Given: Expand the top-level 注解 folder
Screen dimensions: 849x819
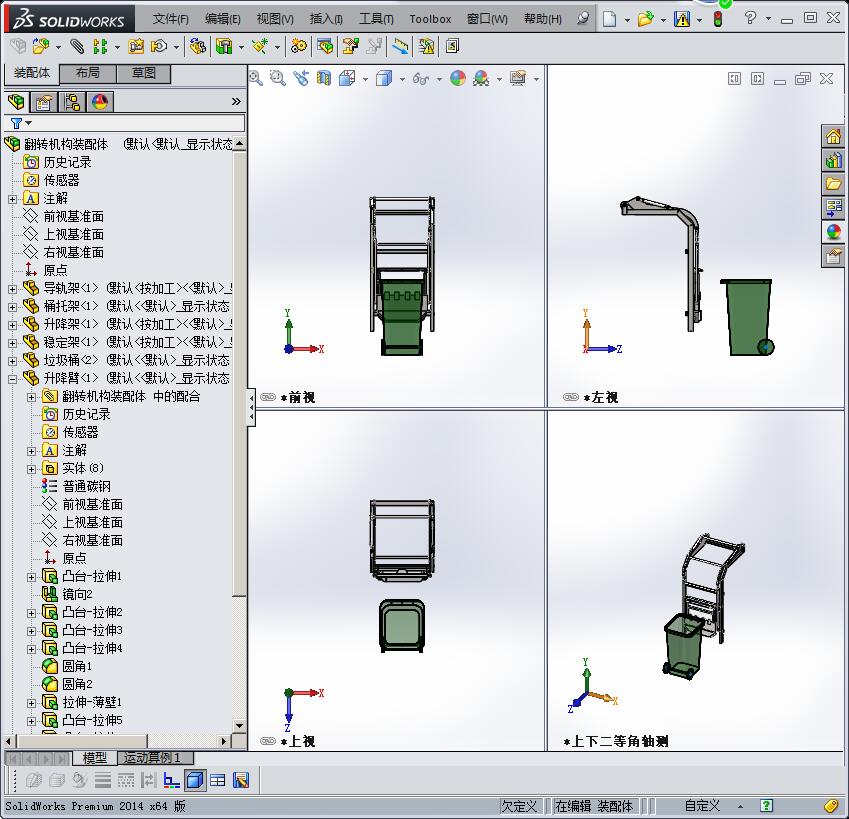Looking at the screenshot, I should click(12, 199).
